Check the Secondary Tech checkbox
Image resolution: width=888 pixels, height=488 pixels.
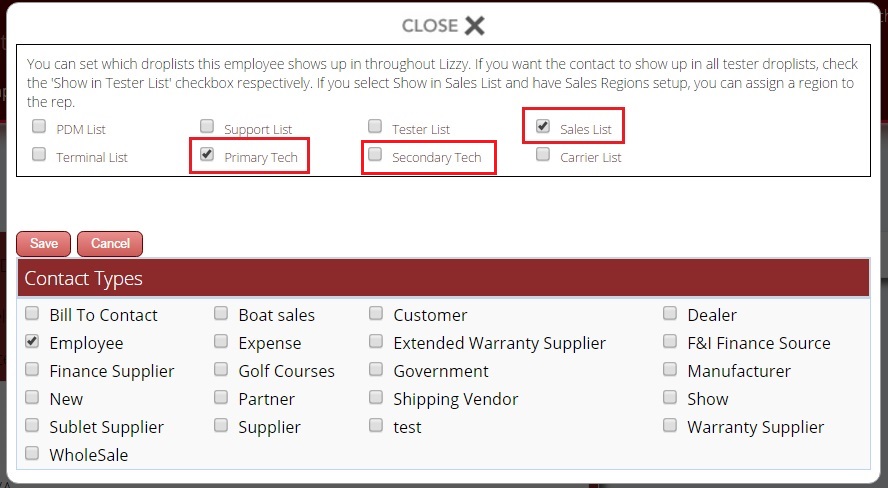375,155
